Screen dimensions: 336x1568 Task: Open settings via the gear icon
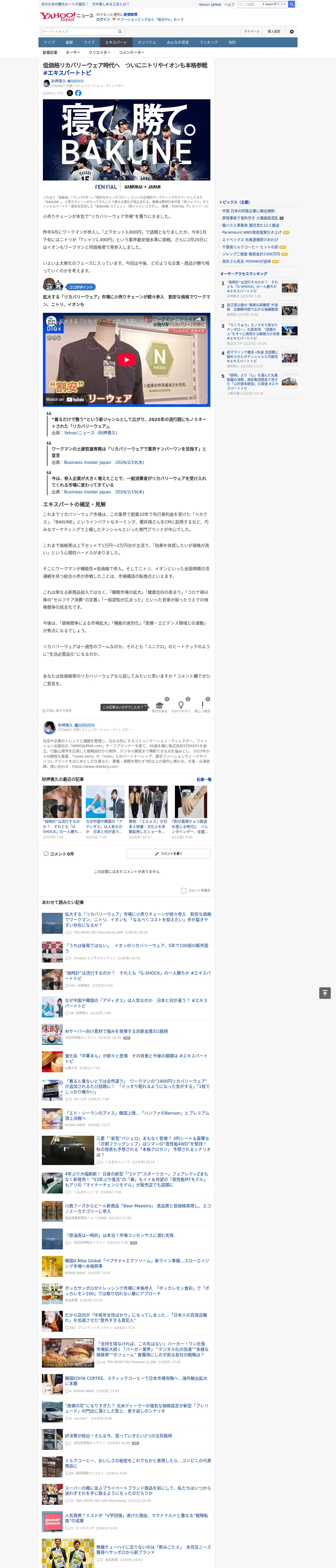tap(292, 32)
